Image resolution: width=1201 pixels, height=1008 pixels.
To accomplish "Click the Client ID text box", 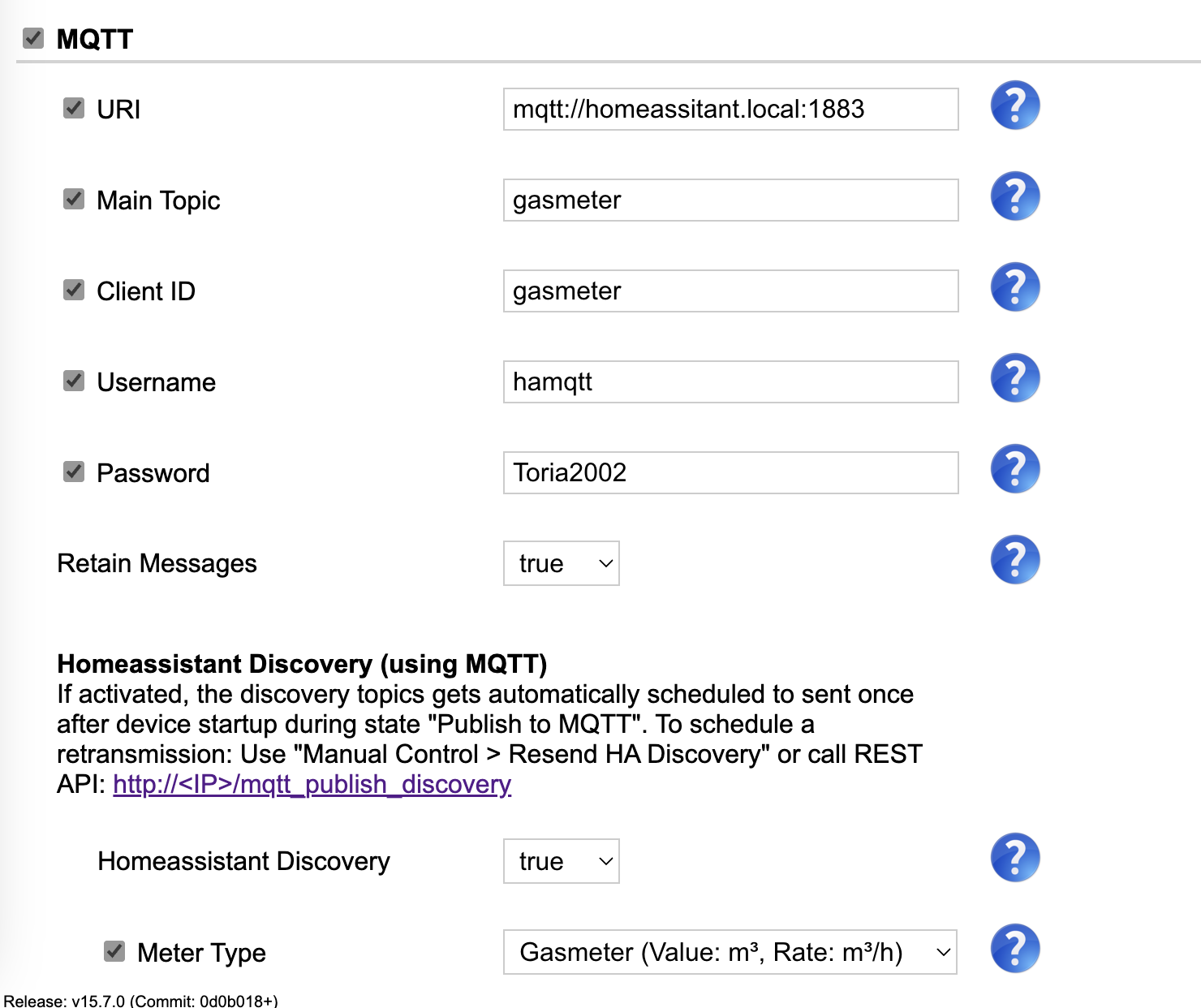I will 730,291.
